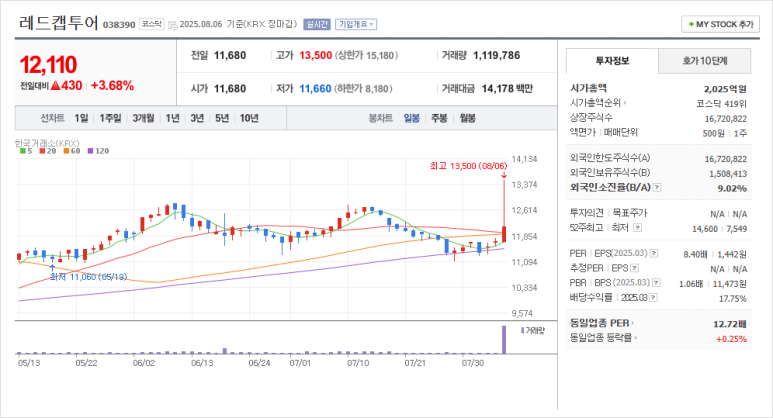The image size is (773, 418).
Task: Click help icon beside 추정PER EPS
Action: [x=634, y=268]
